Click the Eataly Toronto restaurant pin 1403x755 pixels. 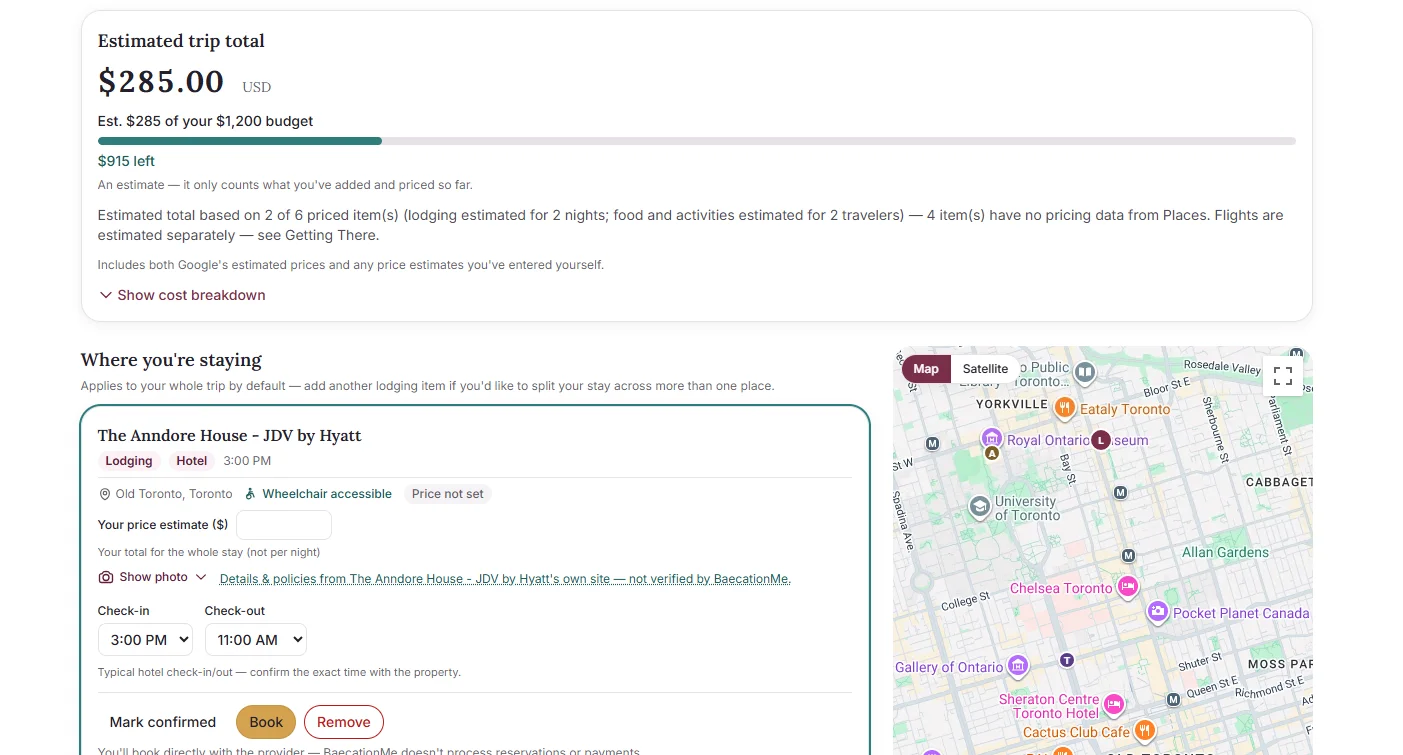(1065, 408)
